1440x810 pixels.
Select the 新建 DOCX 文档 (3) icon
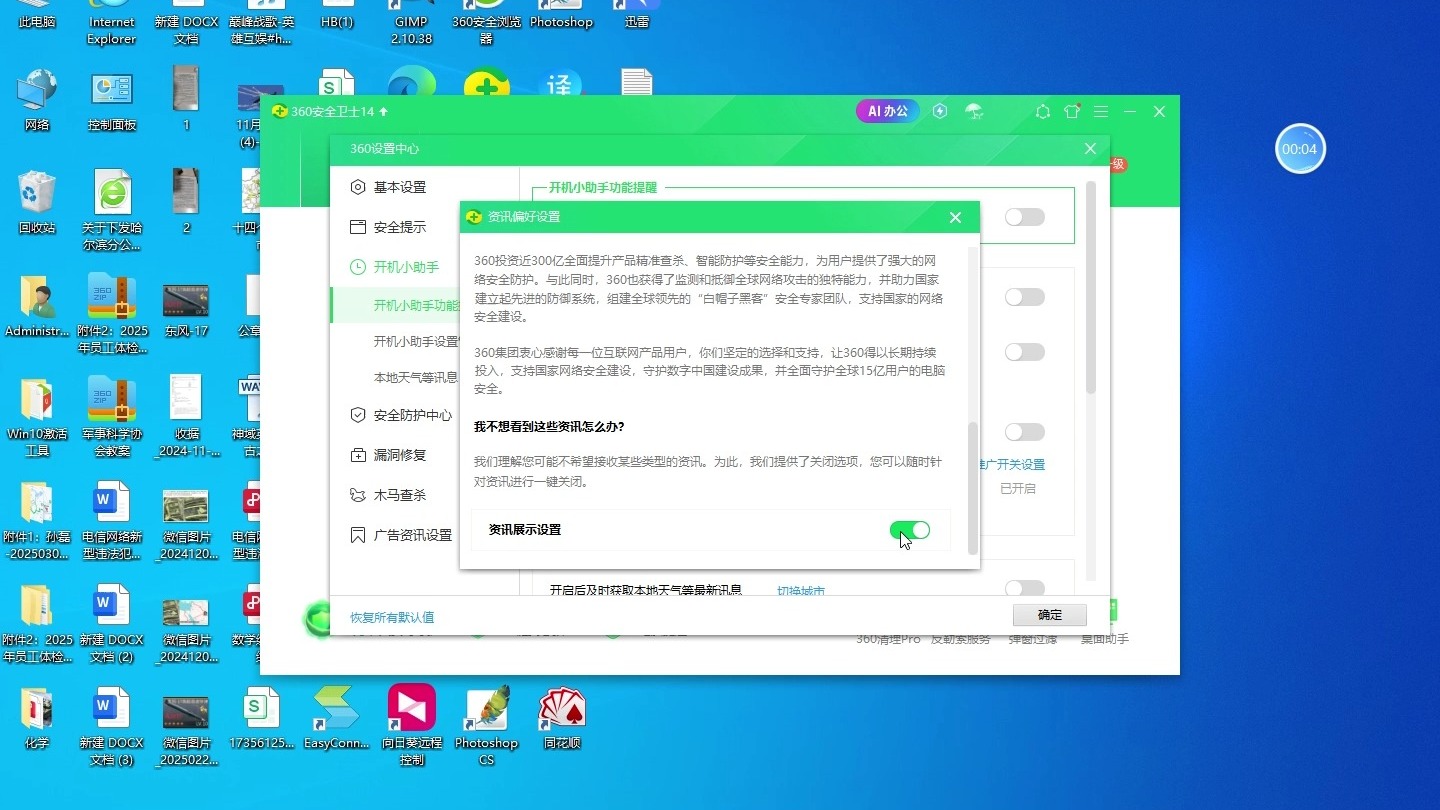[112, 726]
